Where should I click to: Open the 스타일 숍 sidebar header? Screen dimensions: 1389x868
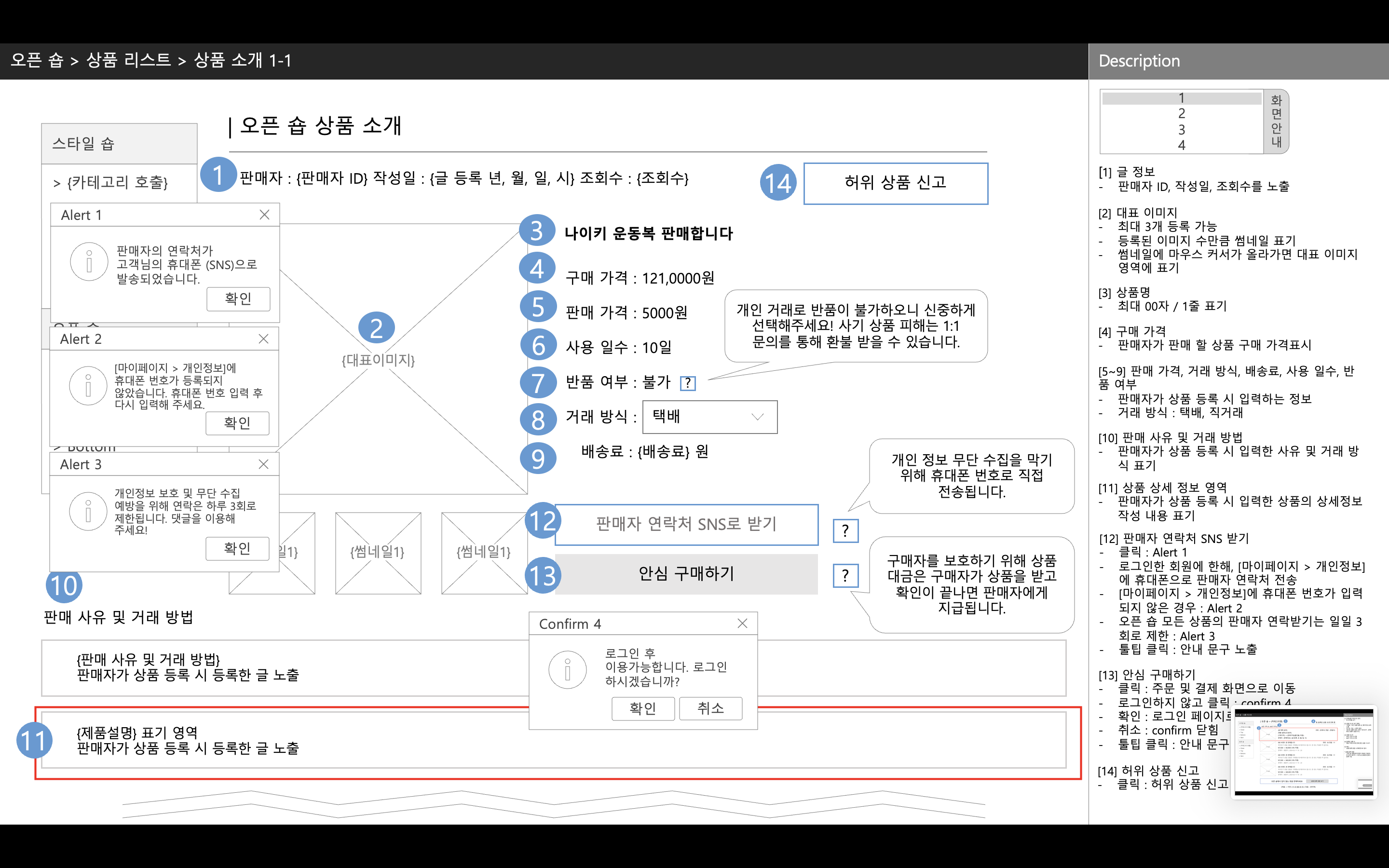point(120,144)
